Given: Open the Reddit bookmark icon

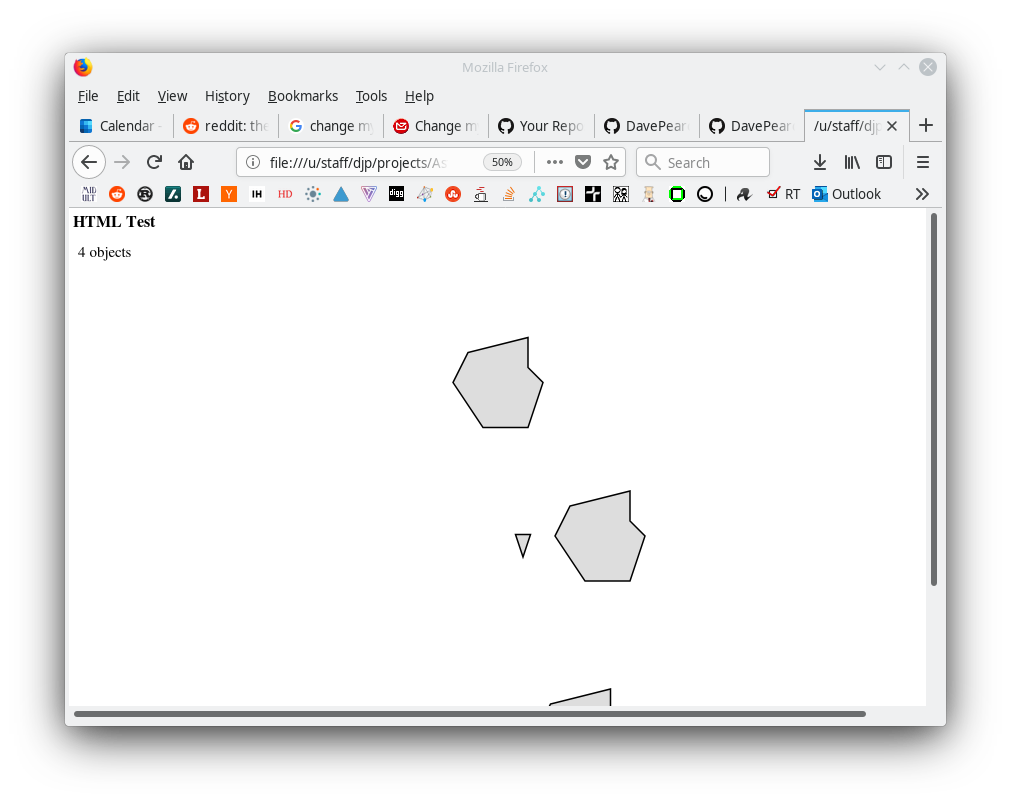Looking at the screenshot, I should (117, 194).
